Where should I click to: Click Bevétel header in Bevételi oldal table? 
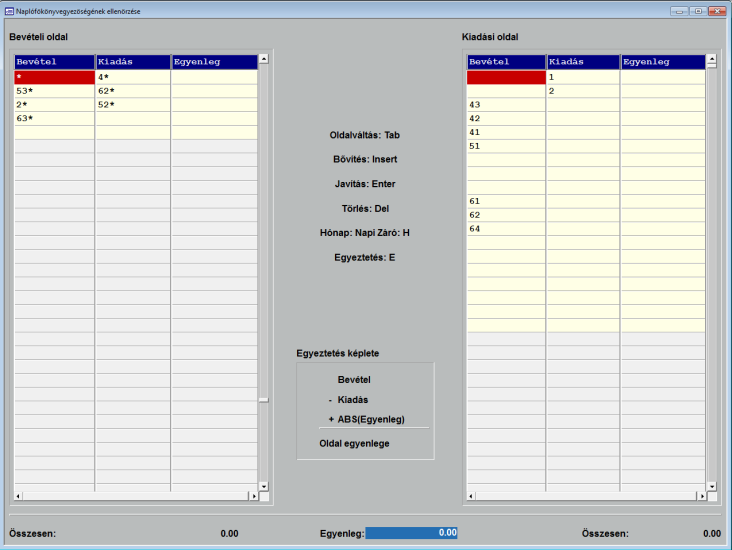pyautogui.click(x=55, y=62)
